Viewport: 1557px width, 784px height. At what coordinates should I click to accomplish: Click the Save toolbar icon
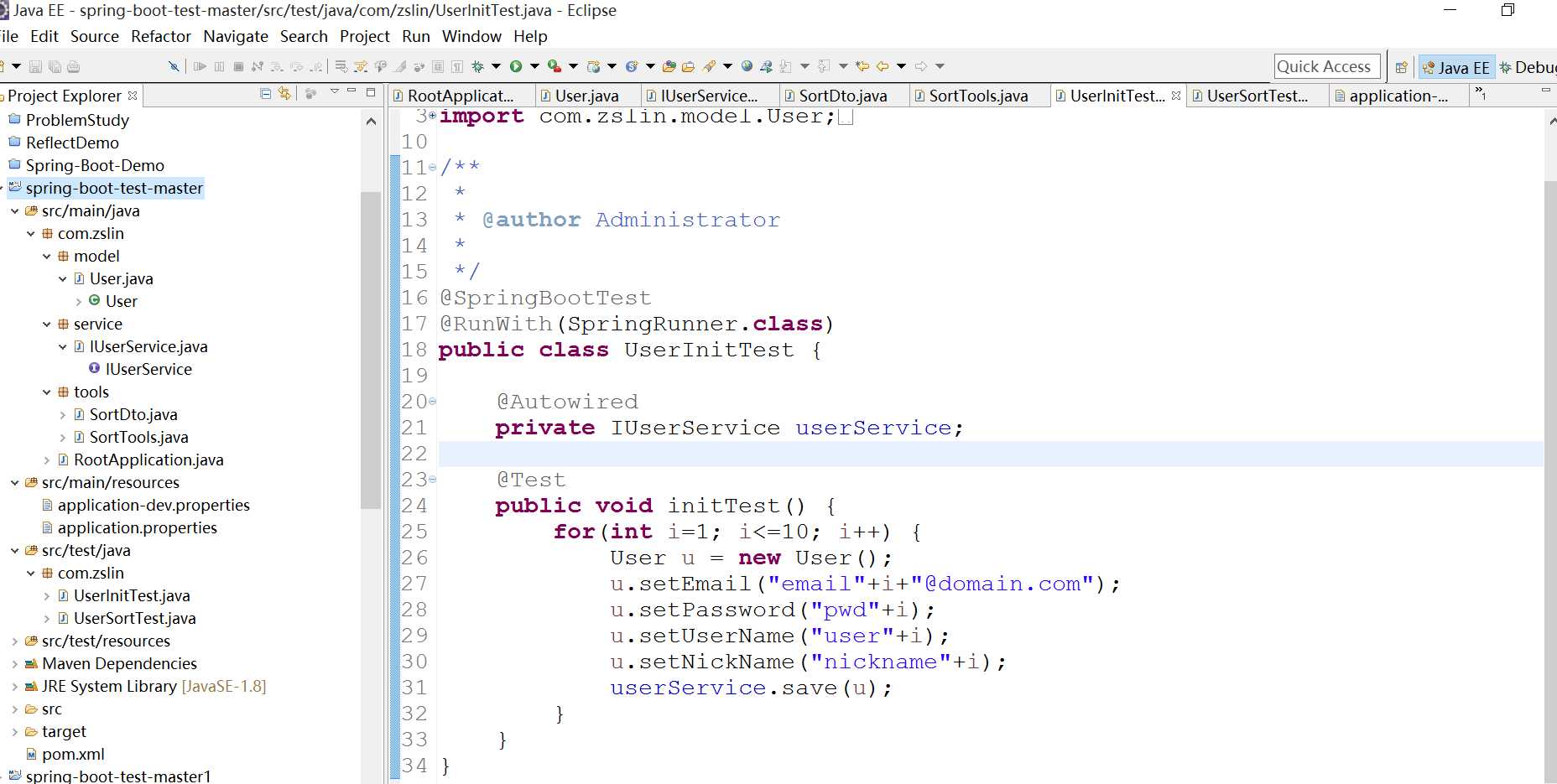click(35, 66)
